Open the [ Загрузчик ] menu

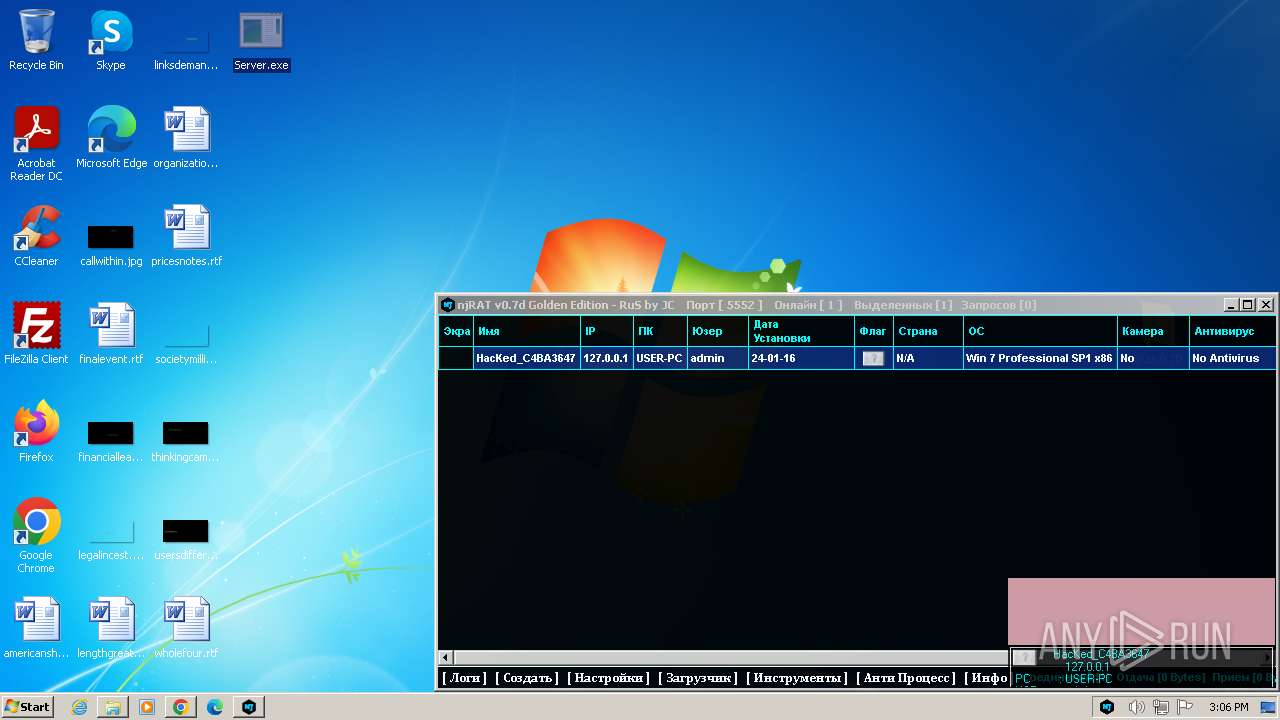tap(698, 678)
